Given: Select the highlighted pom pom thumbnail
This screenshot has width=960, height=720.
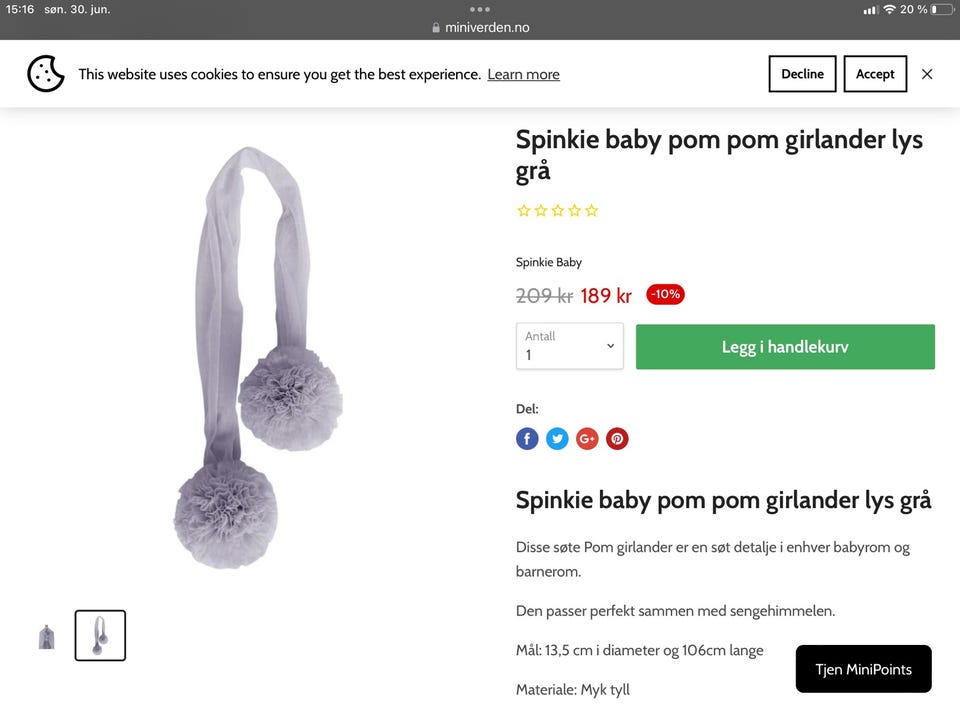Looking at the screenshot, I should (100, 636).
